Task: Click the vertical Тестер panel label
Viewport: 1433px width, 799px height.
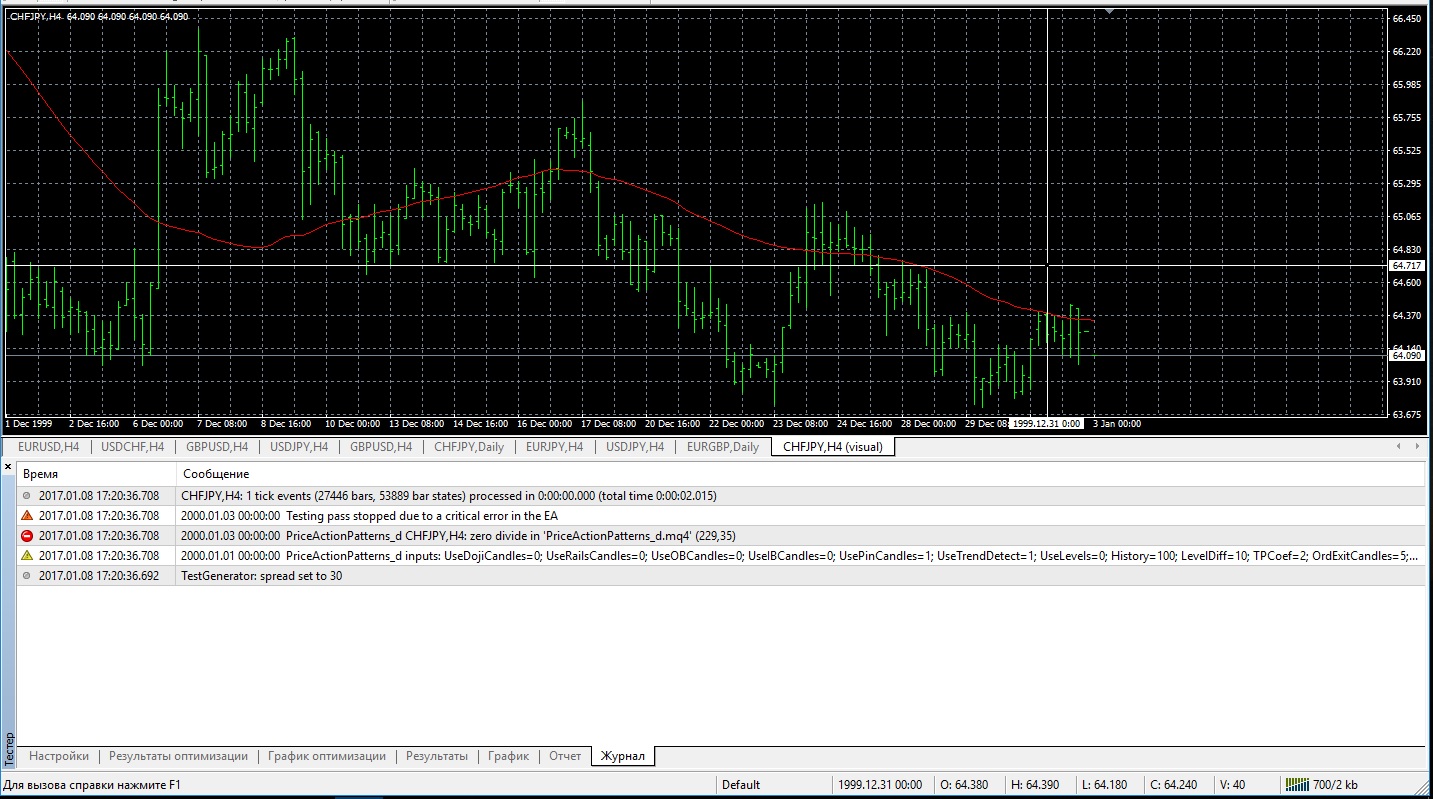Action: point(9,747)
